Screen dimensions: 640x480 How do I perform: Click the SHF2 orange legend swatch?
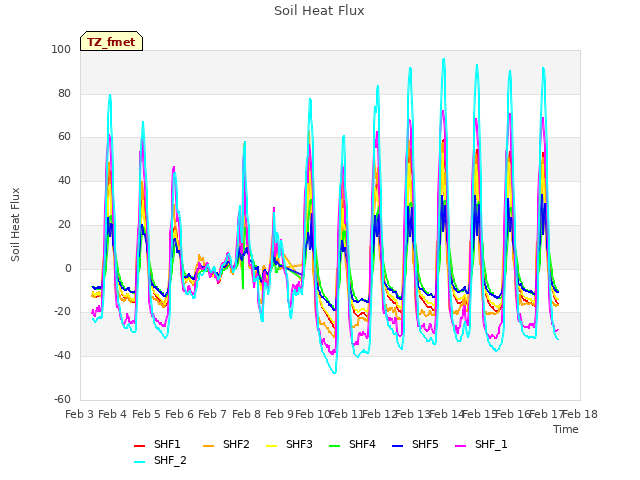click(x=208, y=446)
